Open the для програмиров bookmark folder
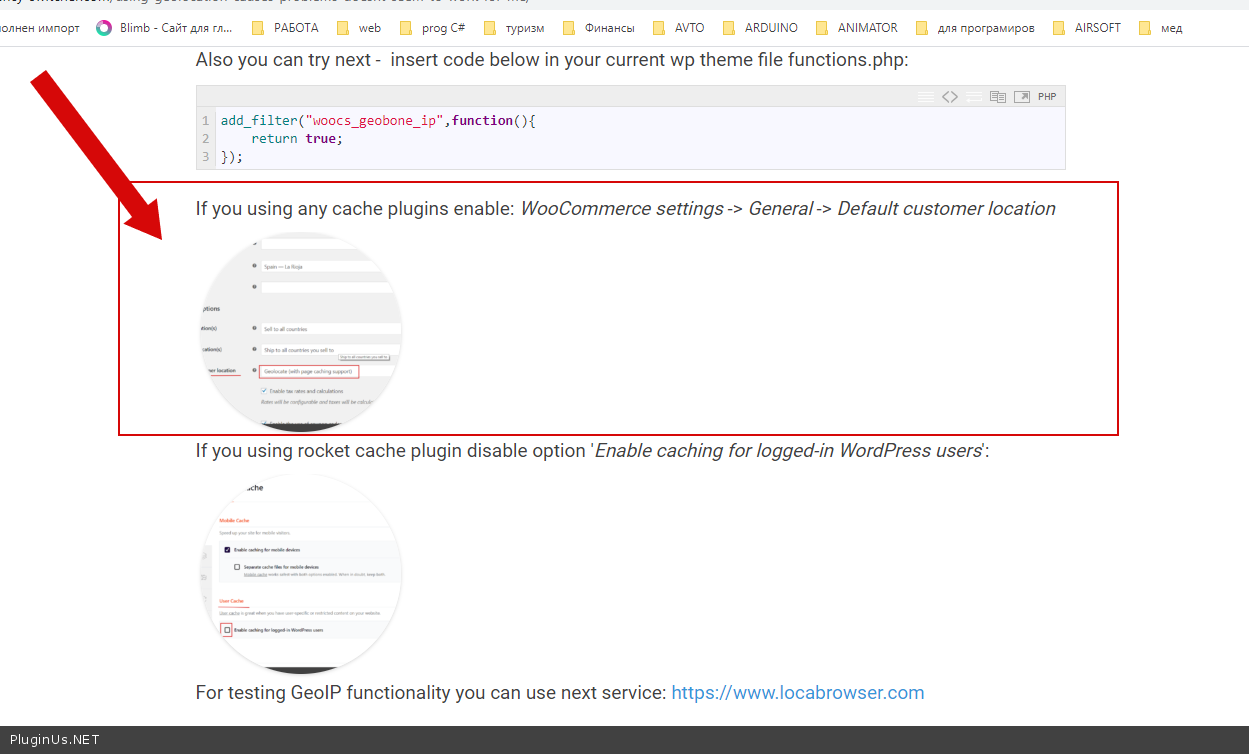The image size is (1249, 754). tap(975, 28)
